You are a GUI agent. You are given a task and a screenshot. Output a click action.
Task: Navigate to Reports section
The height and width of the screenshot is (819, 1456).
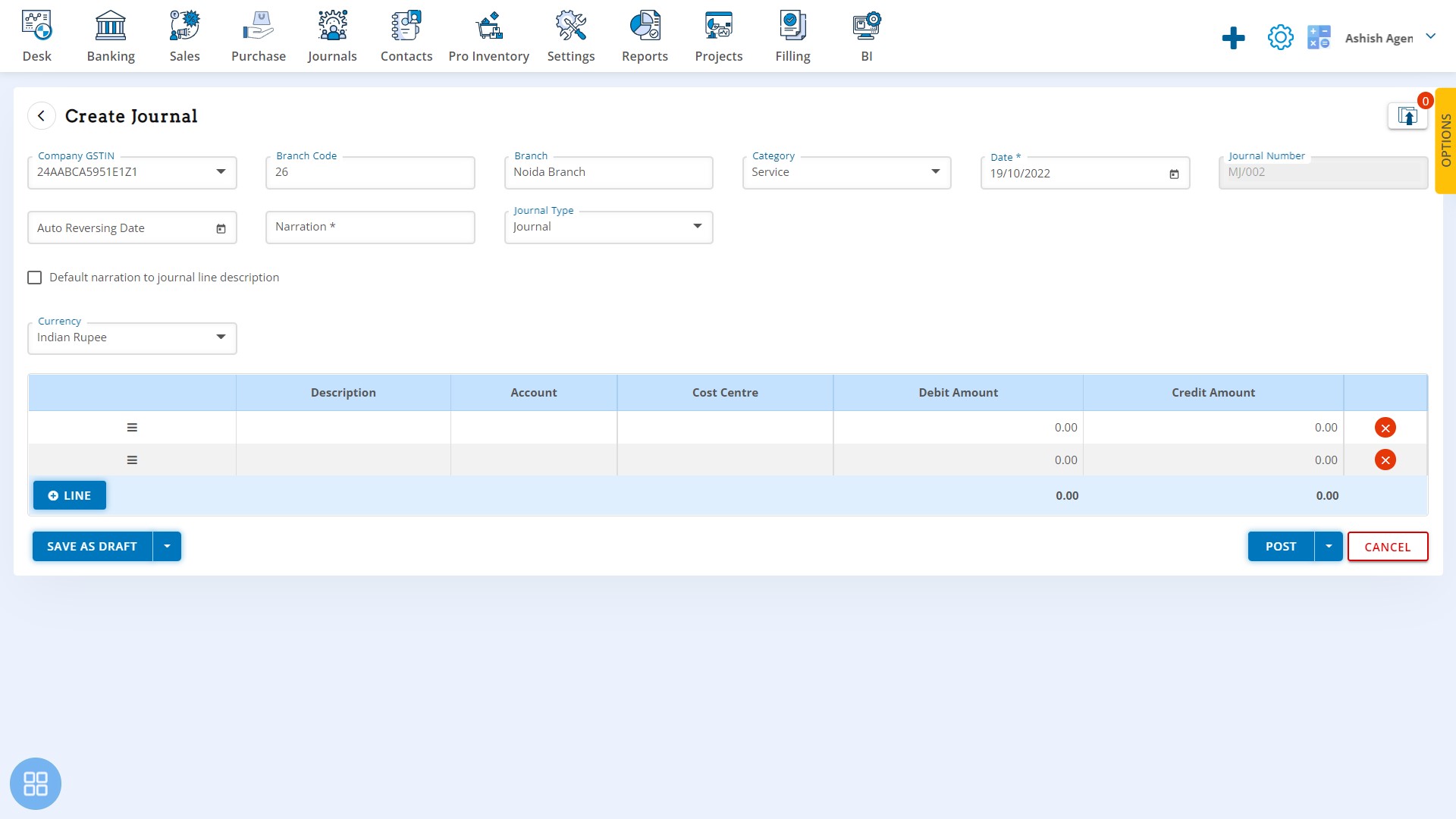point(645,36)
